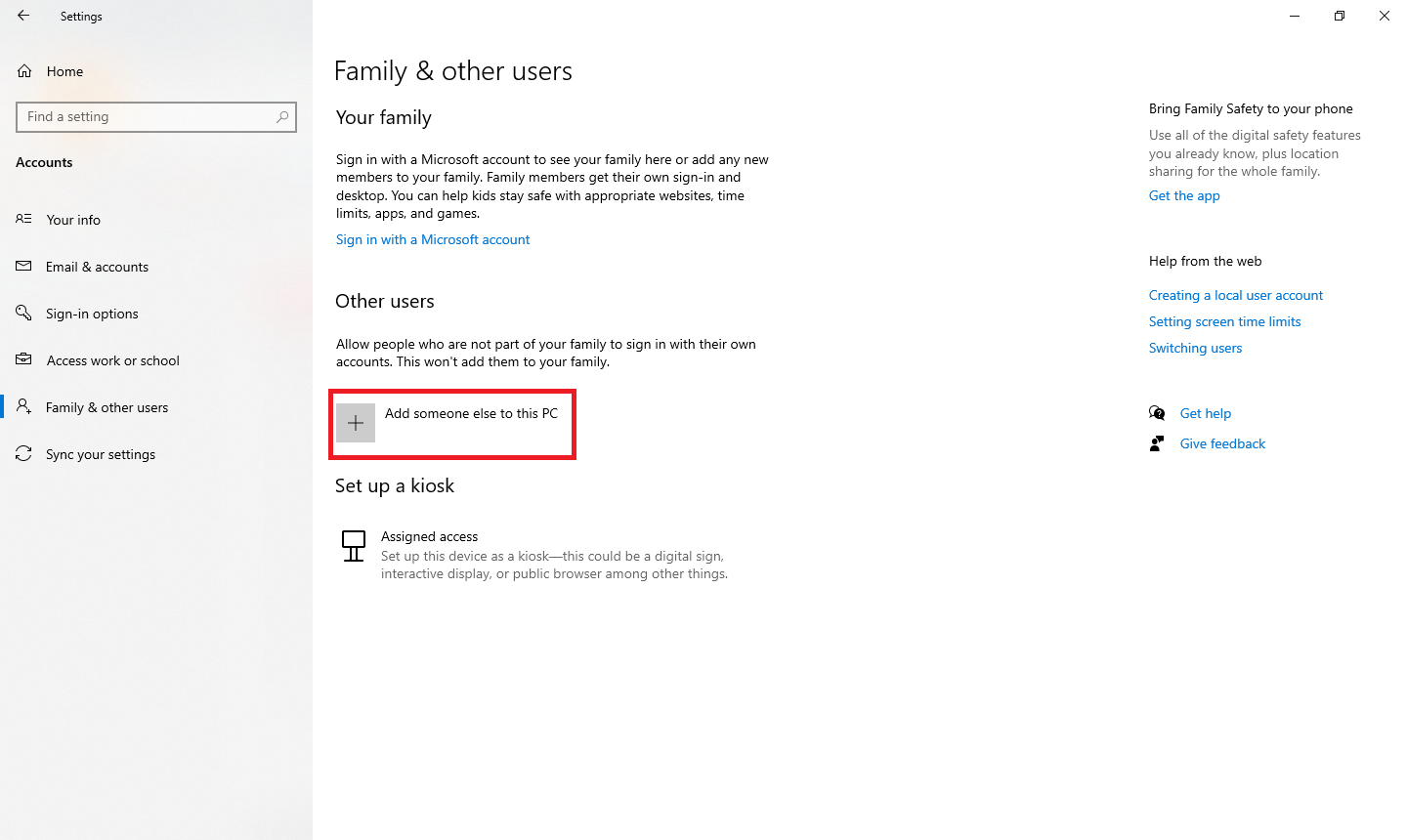Click the Home house icon
This screenshot has height=840, width=1407.
click(24, 71)
